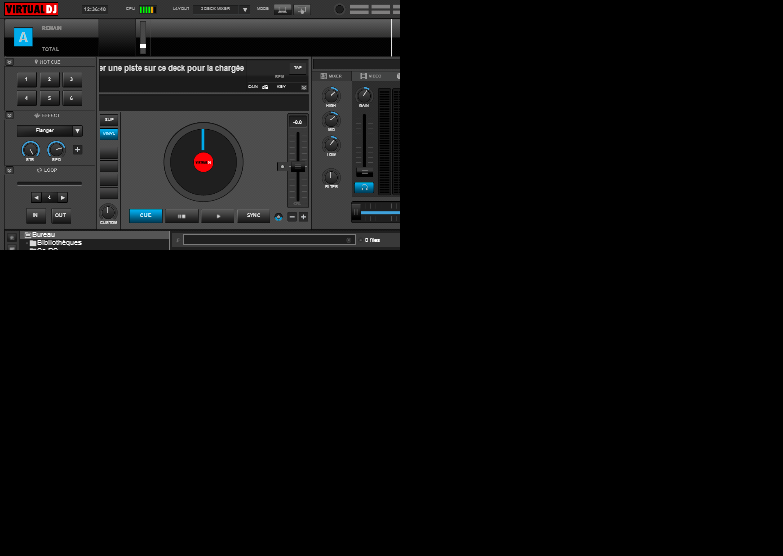Click the FILTER knob
This screenshot has height=556, width=783.
pyautogui.click(x=331, y=176)
